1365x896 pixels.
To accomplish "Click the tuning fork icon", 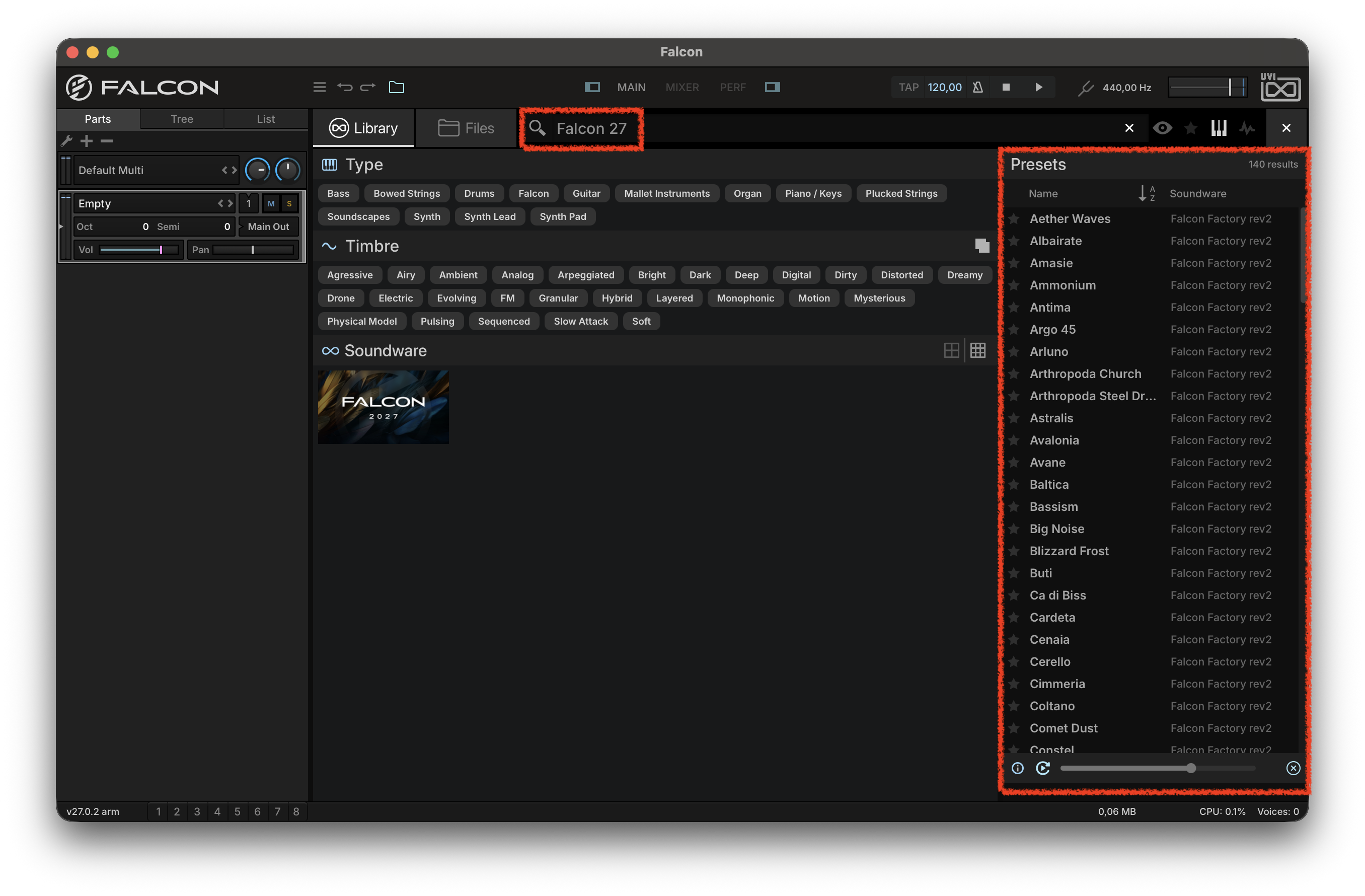I will pos(1085,88).
